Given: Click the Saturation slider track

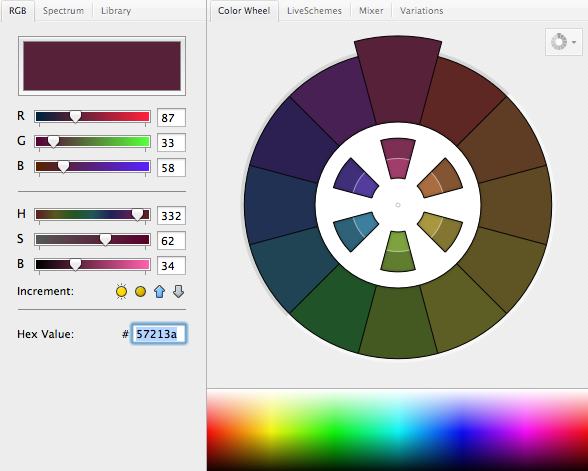Looking at the screenshot, I should point(92,240).
